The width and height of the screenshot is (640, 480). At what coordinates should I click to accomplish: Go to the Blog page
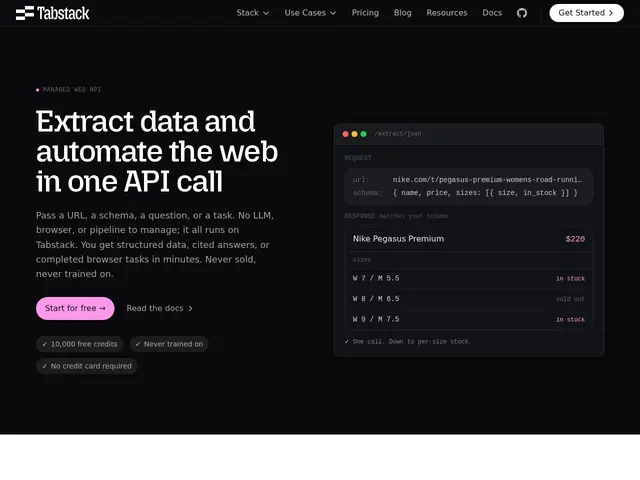point(402,13)
